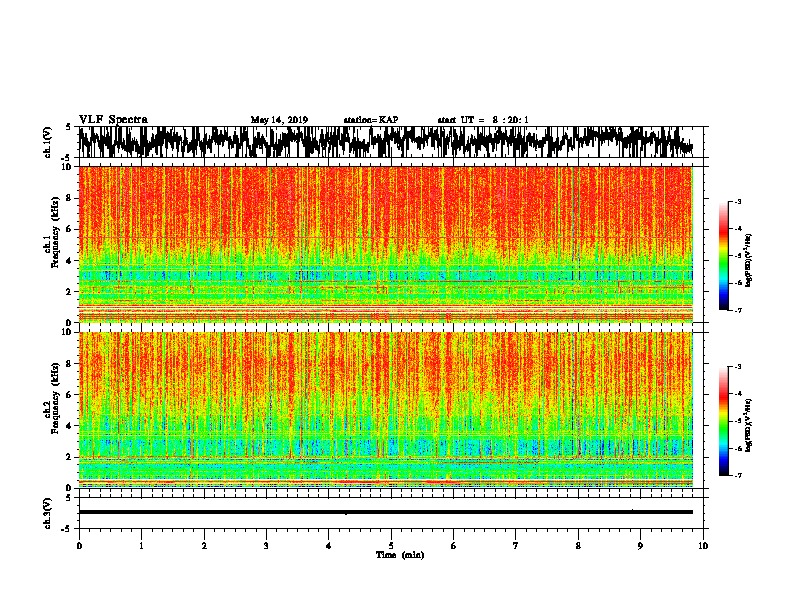Click time axis tick label "1"
792x612 pixels.
(141, 546)
